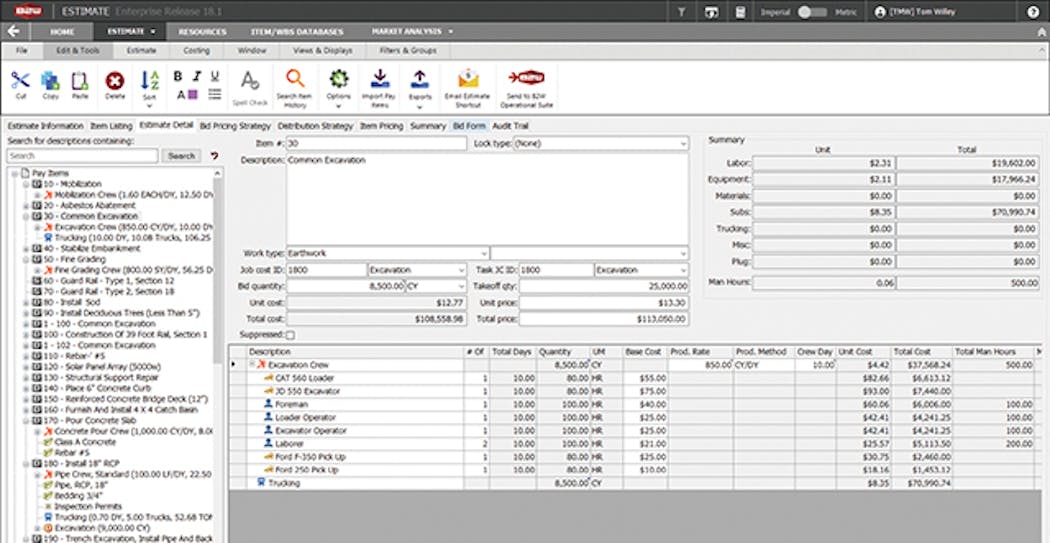Check the Suppressed checkbox
This screenshot has height=543, width=1050.
tap(290, 334)
